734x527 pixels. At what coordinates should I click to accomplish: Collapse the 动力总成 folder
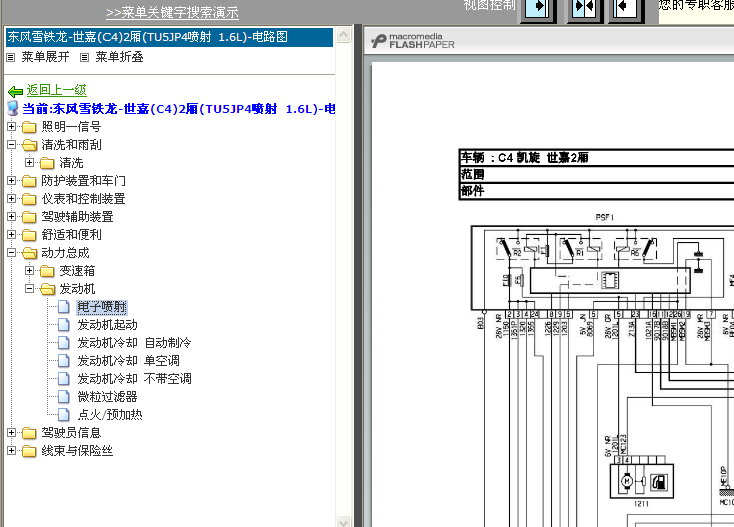(x=12, y=253)
